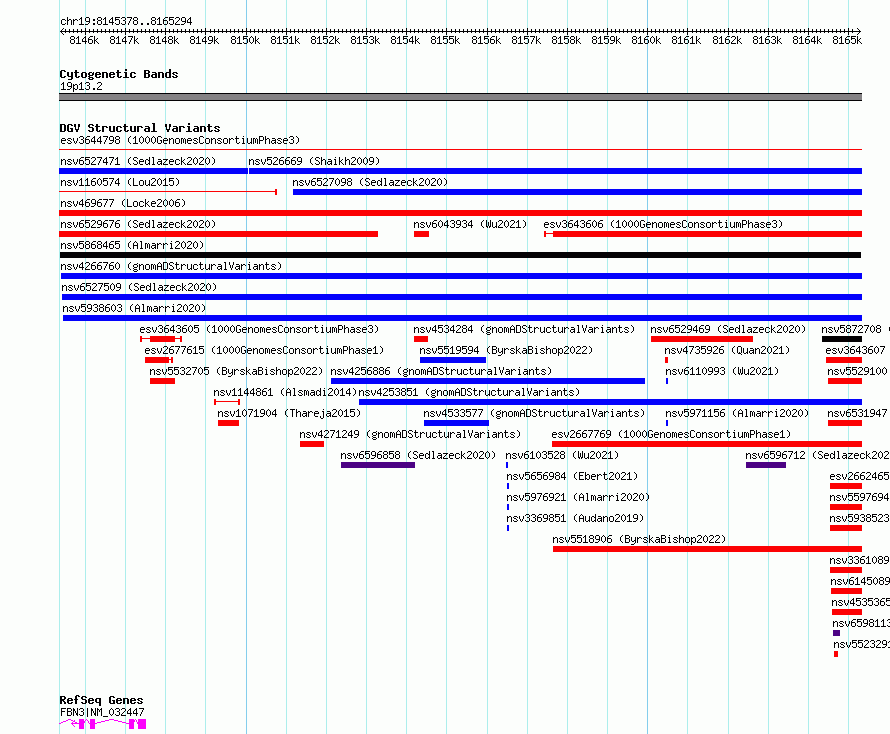Open nsv1160574 (Lou2015) variant

tap(120, 182)
